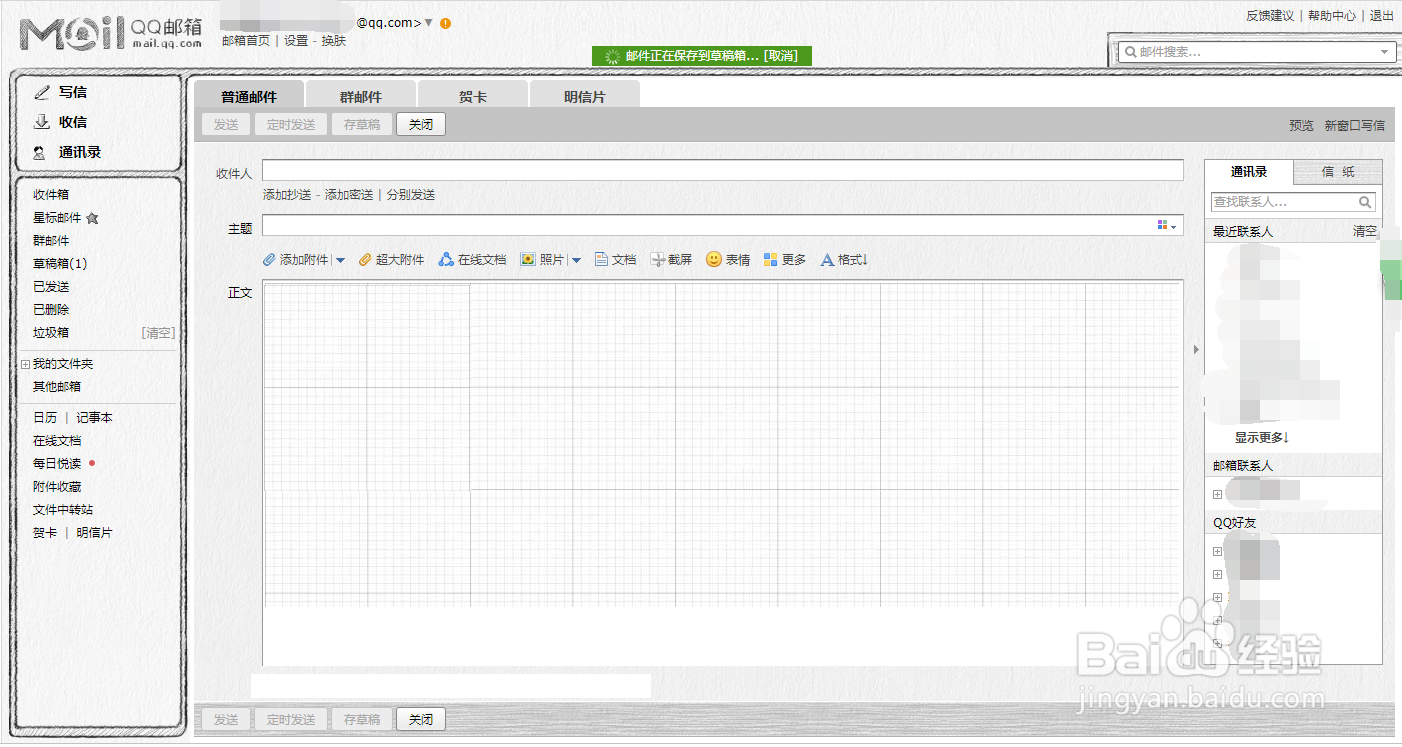This screenshot has width=1402, height=747.
Task: Open 设置 settings link in header
Action: [x=296, y=41]
